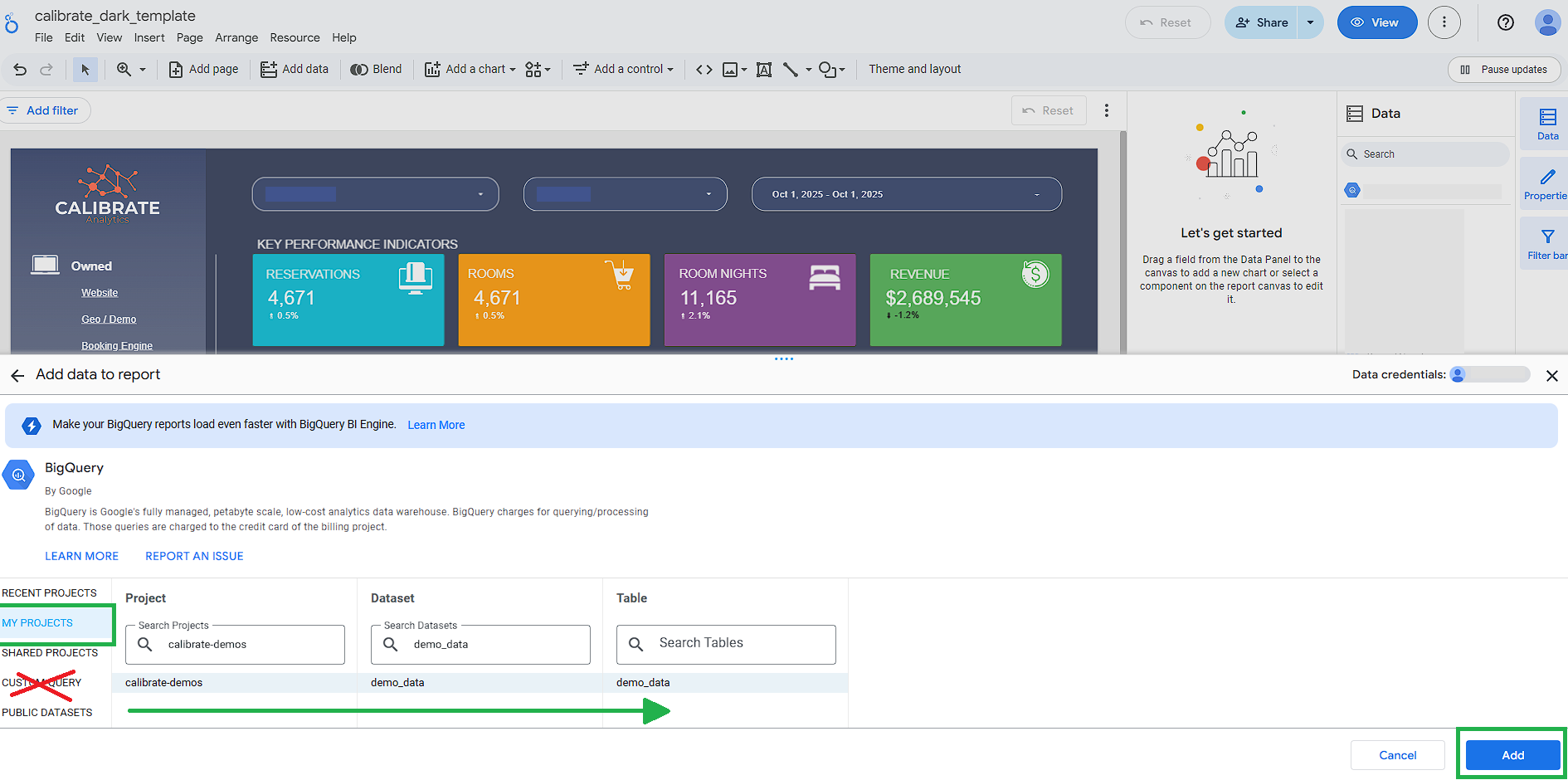Click the Share button
1568x780 pixels.
(x=1262, y=22)
